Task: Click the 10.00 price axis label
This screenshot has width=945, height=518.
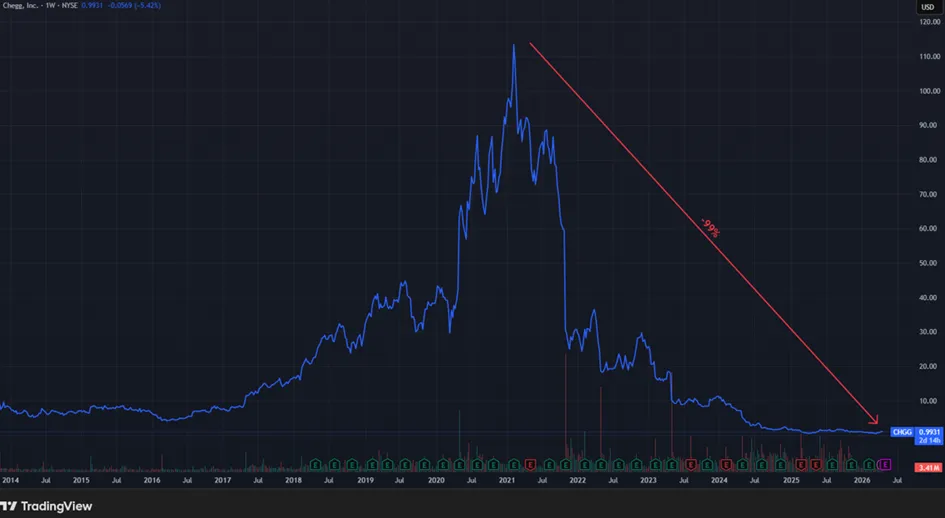Action: [930, 400]
